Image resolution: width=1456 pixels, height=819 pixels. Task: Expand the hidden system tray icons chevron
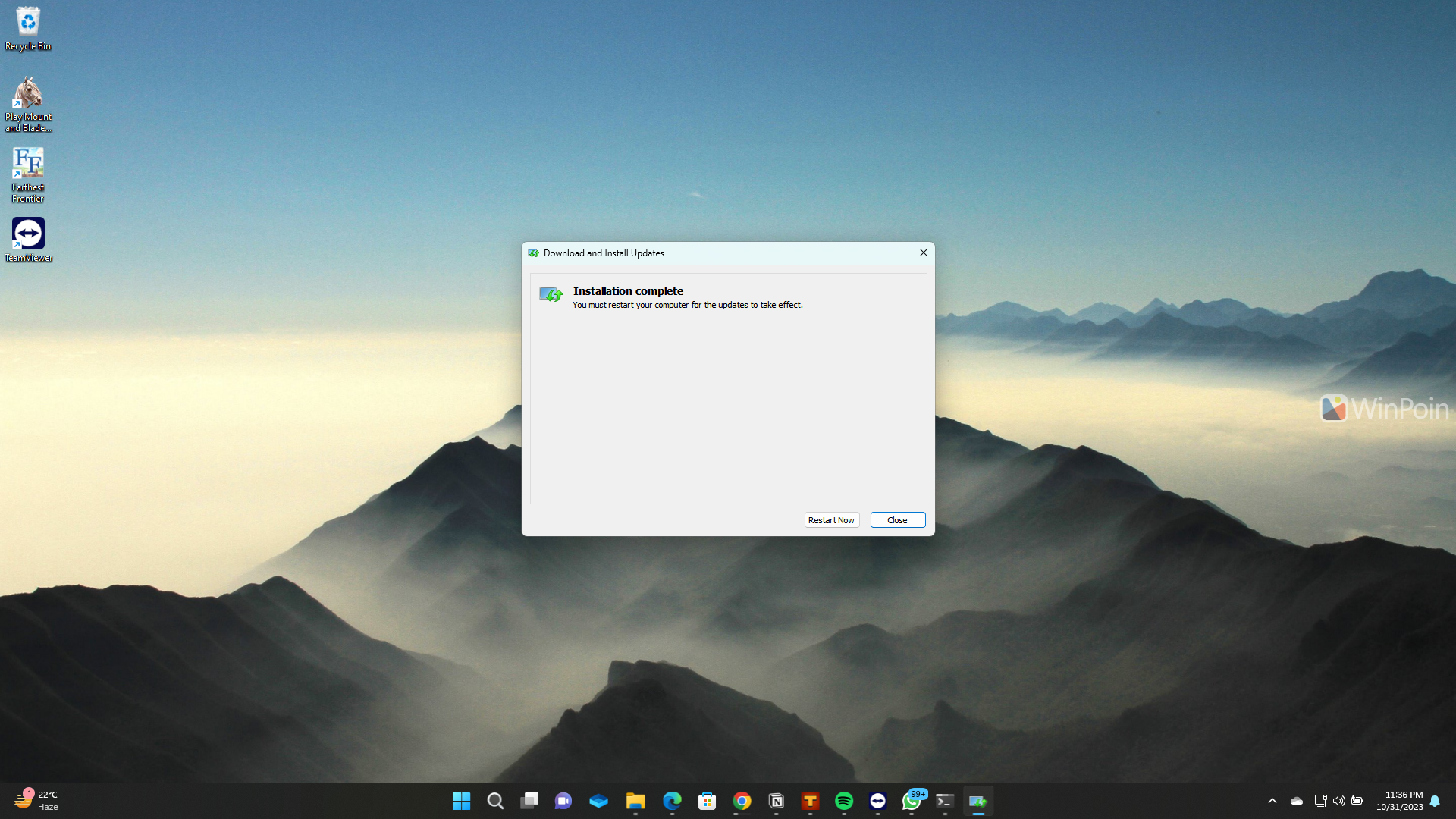pyautogui.click(x=1272, y=801)
